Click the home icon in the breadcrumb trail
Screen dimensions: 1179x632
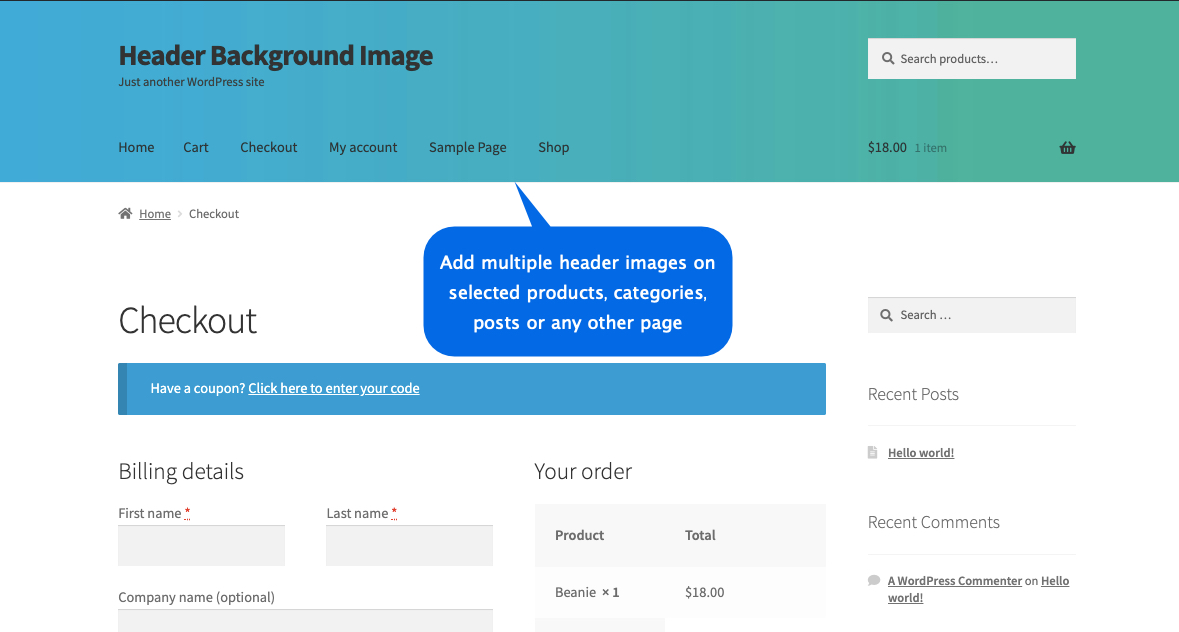[124, 213]
